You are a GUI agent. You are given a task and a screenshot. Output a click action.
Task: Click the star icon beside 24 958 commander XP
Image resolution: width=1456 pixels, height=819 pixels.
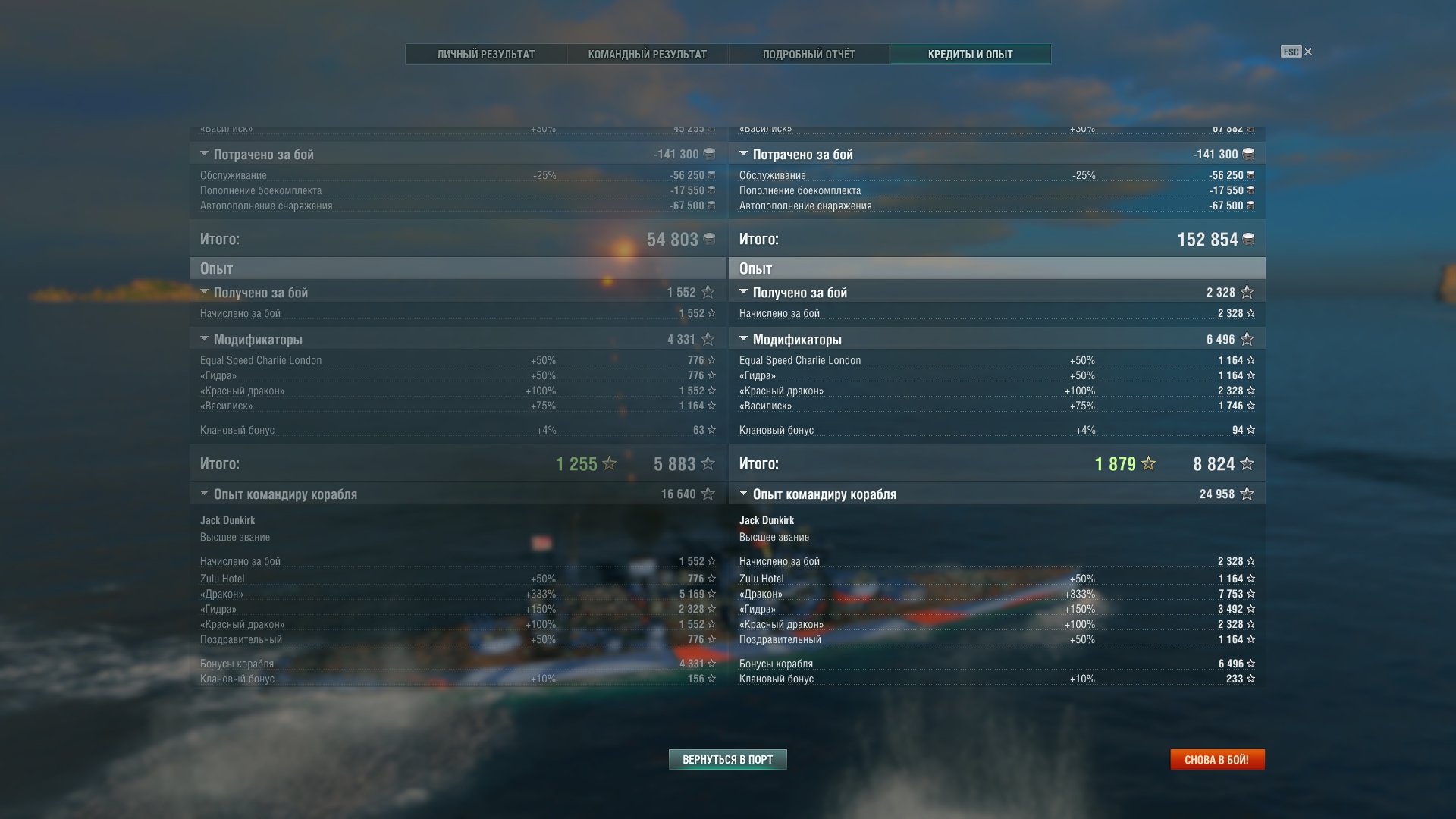click(1247, 494)
